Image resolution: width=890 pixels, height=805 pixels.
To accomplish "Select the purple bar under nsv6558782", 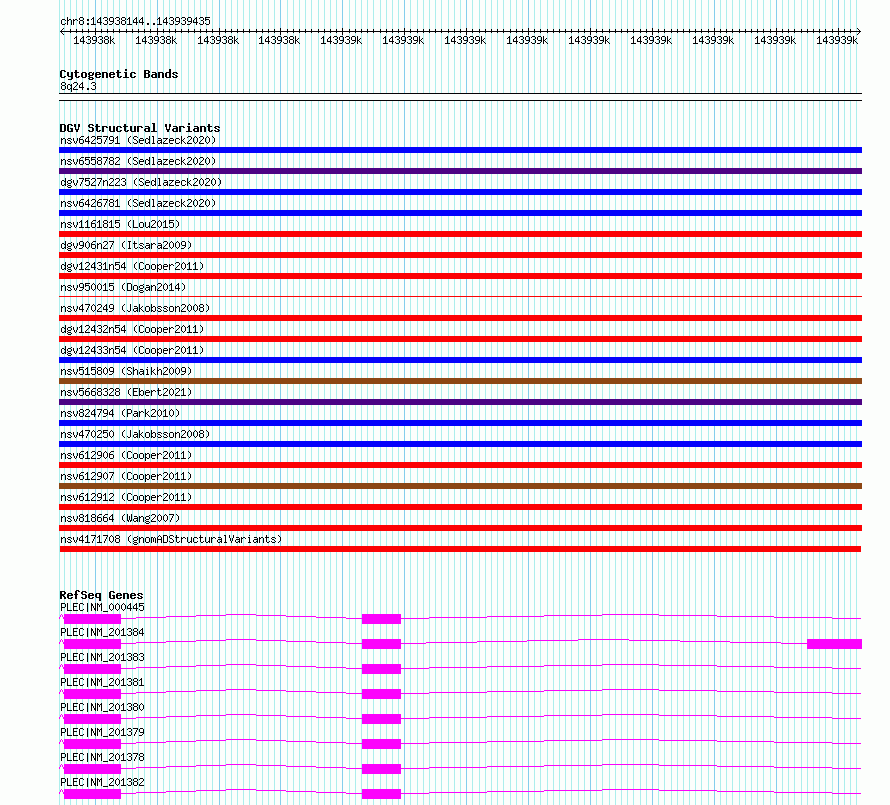I will point(460,171).
